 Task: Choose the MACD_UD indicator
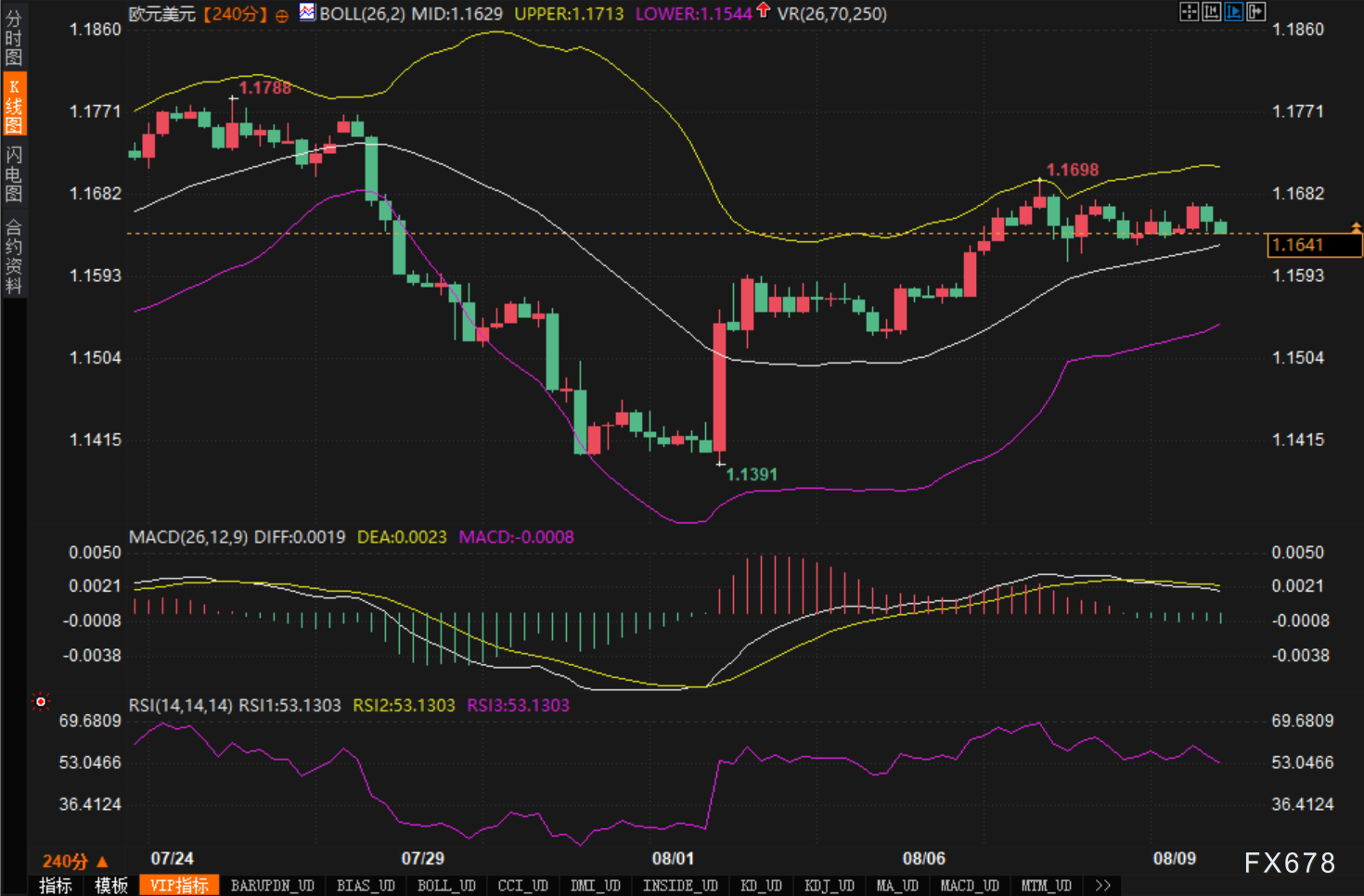[970, 886]
